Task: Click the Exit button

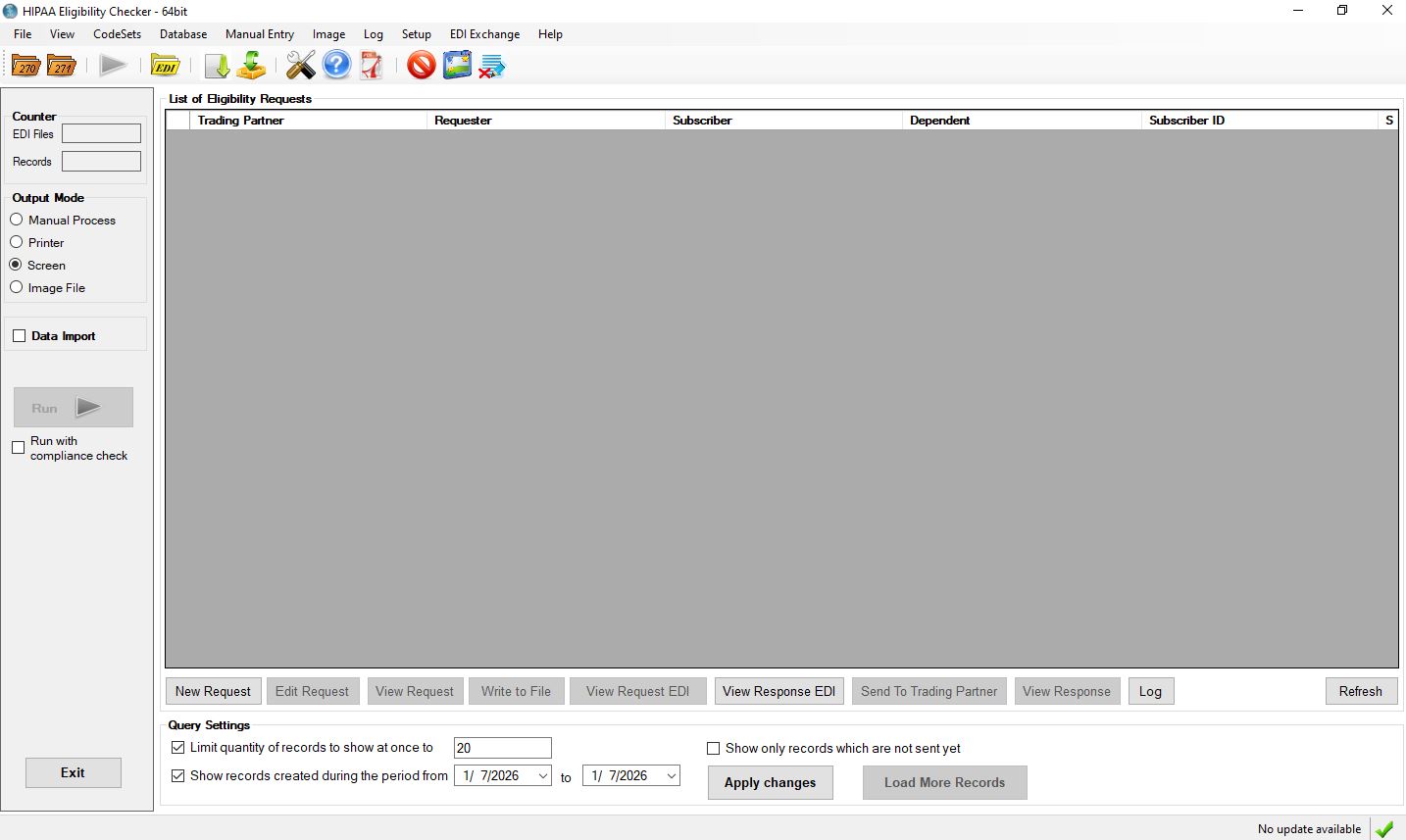Action: pyautogui.click(x=74, y=772)
